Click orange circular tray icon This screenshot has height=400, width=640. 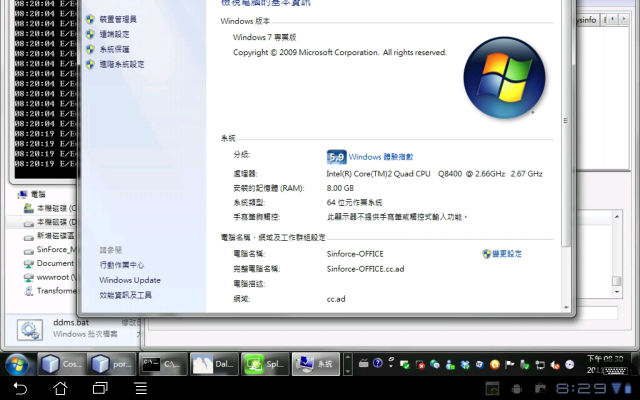click(494, 364)
